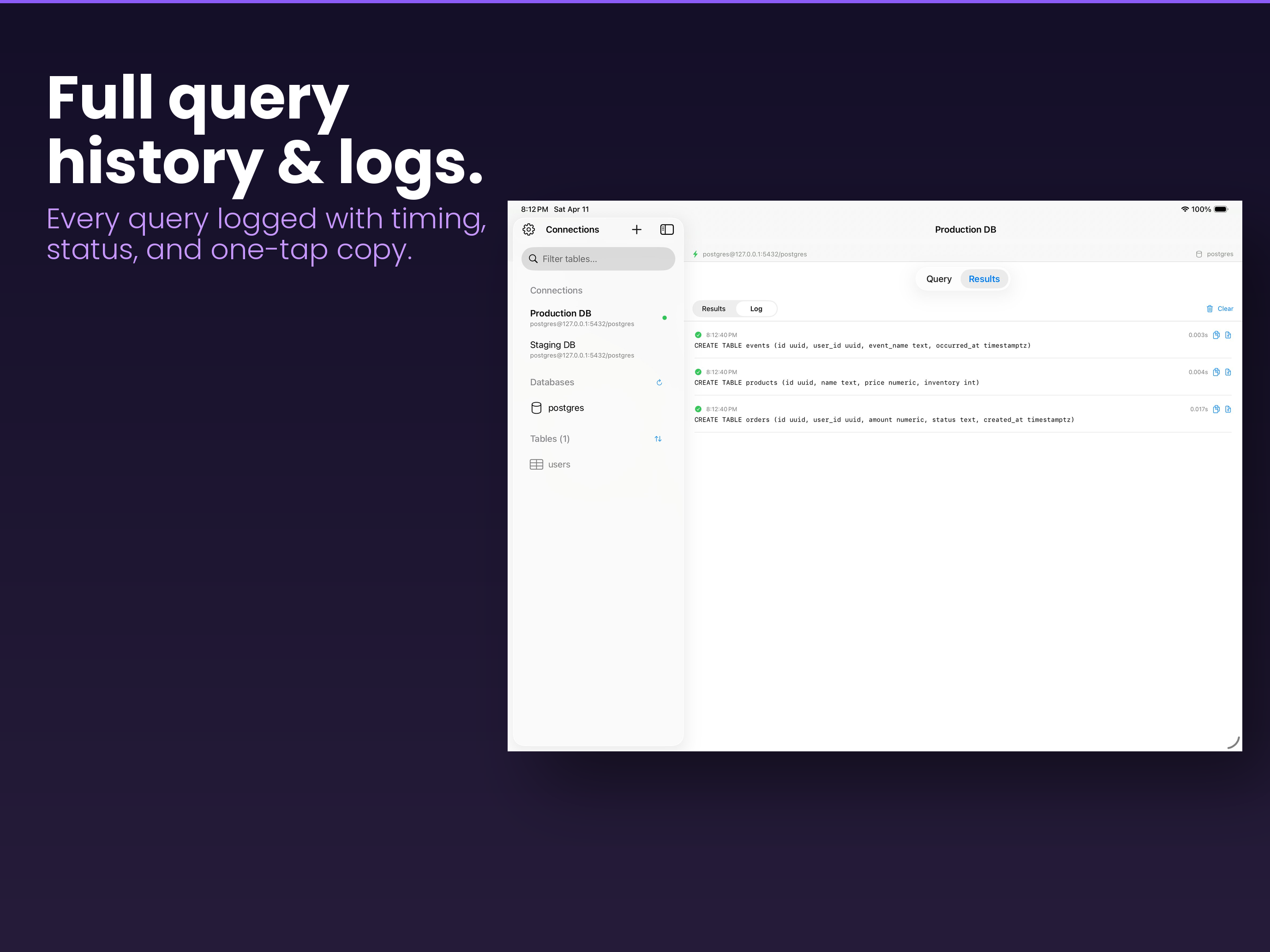This screenshot has height=952, width=1270.
Task: Click the Production DB title
Action: [965, 230]
